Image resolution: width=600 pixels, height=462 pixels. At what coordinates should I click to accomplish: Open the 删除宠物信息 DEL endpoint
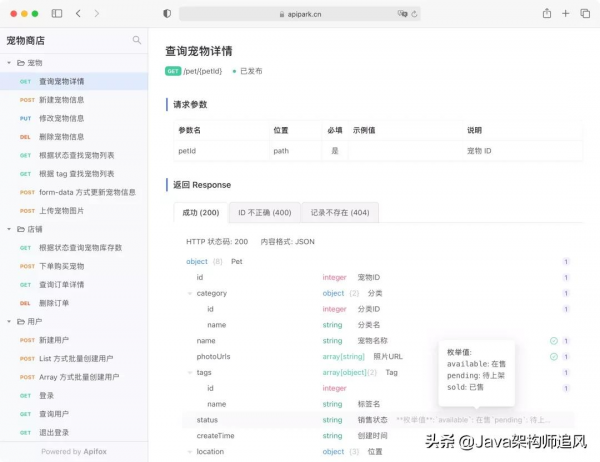coord(74,137)
